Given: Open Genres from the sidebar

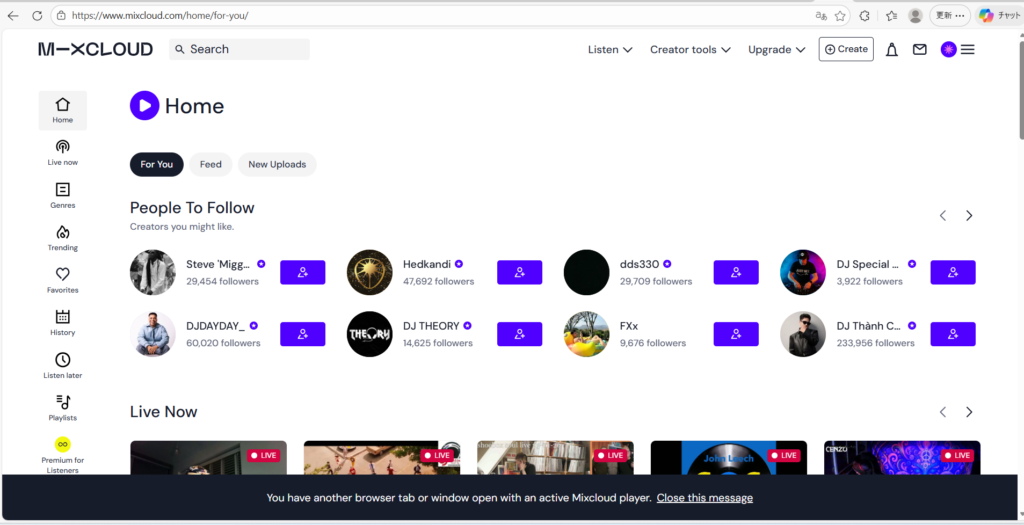Looking at the screenshot, I should point(62,195).
